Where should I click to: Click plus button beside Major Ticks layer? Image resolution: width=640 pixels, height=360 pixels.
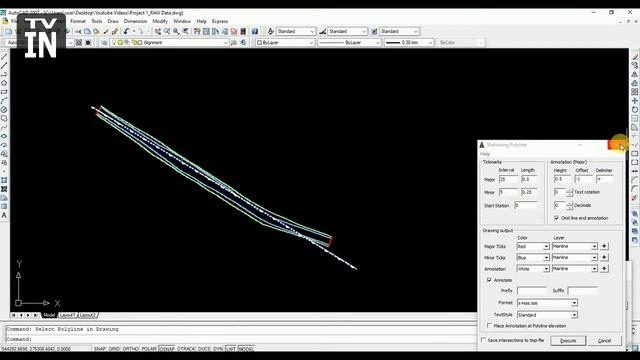coord(604,246)
